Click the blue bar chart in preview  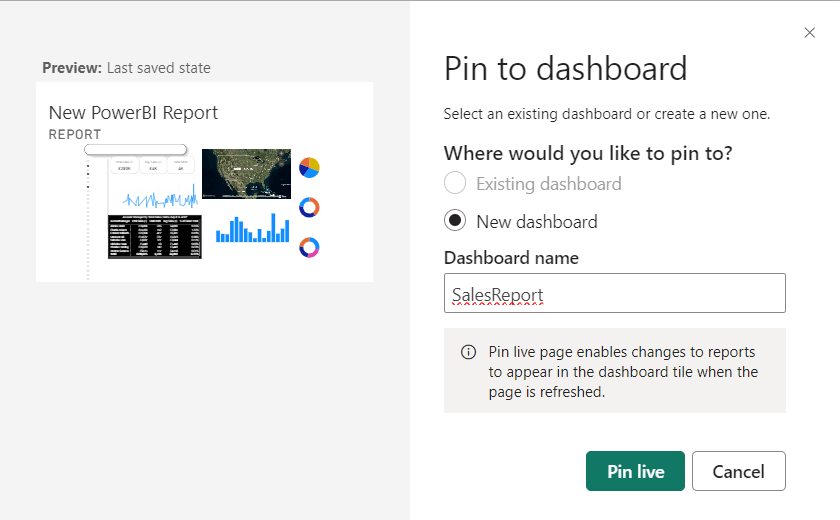(252, 228)
